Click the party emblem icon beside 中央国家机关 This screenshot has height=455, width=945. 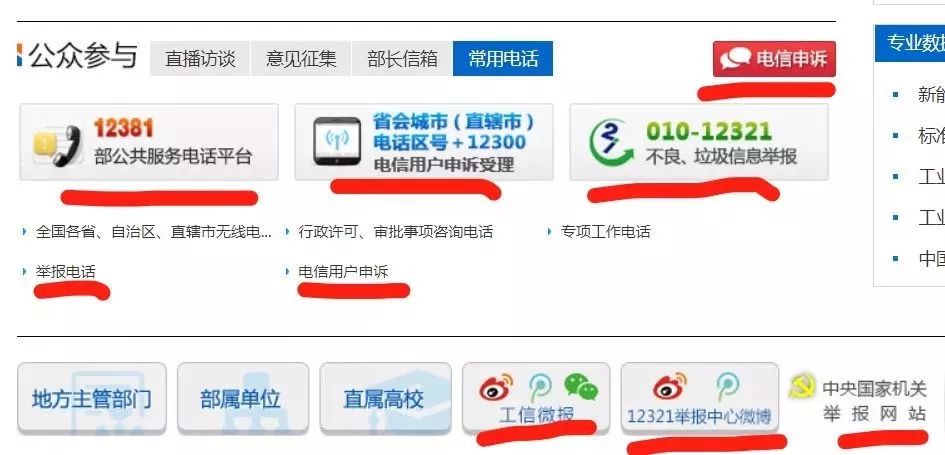point(802,387)
